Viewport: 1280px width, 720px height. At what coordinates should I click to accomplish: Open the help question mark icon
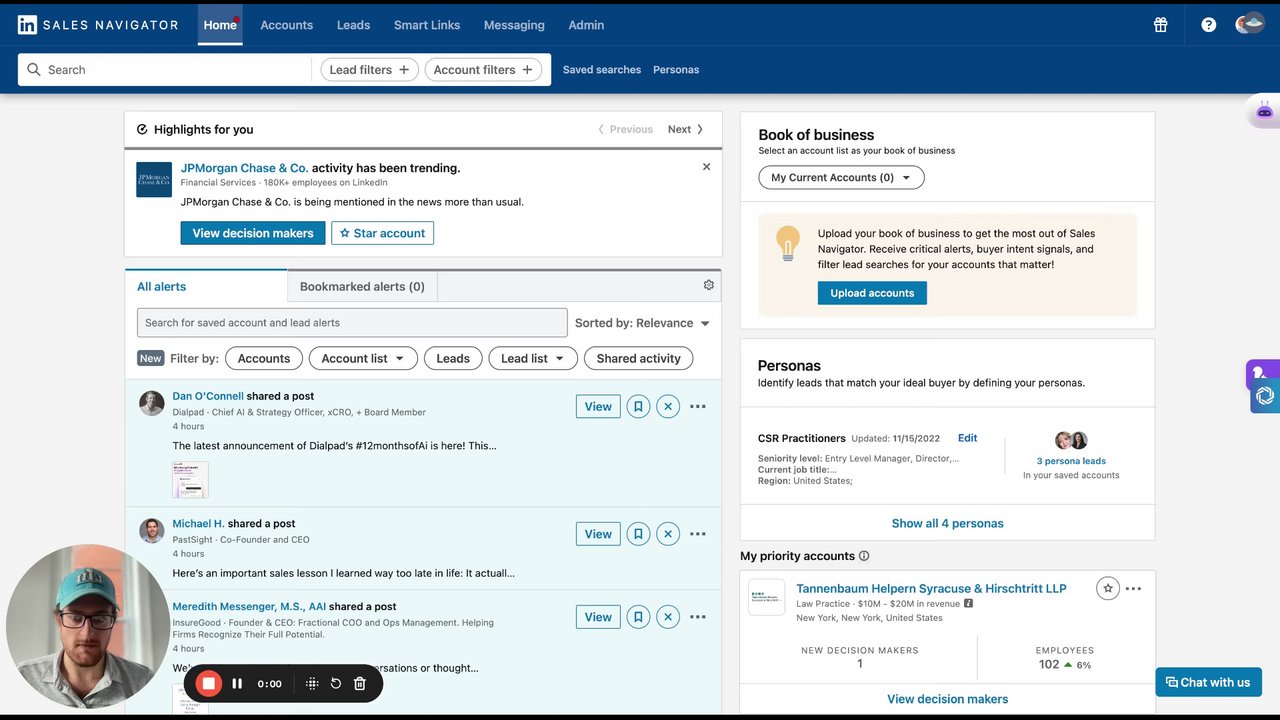pos(1209,25)
